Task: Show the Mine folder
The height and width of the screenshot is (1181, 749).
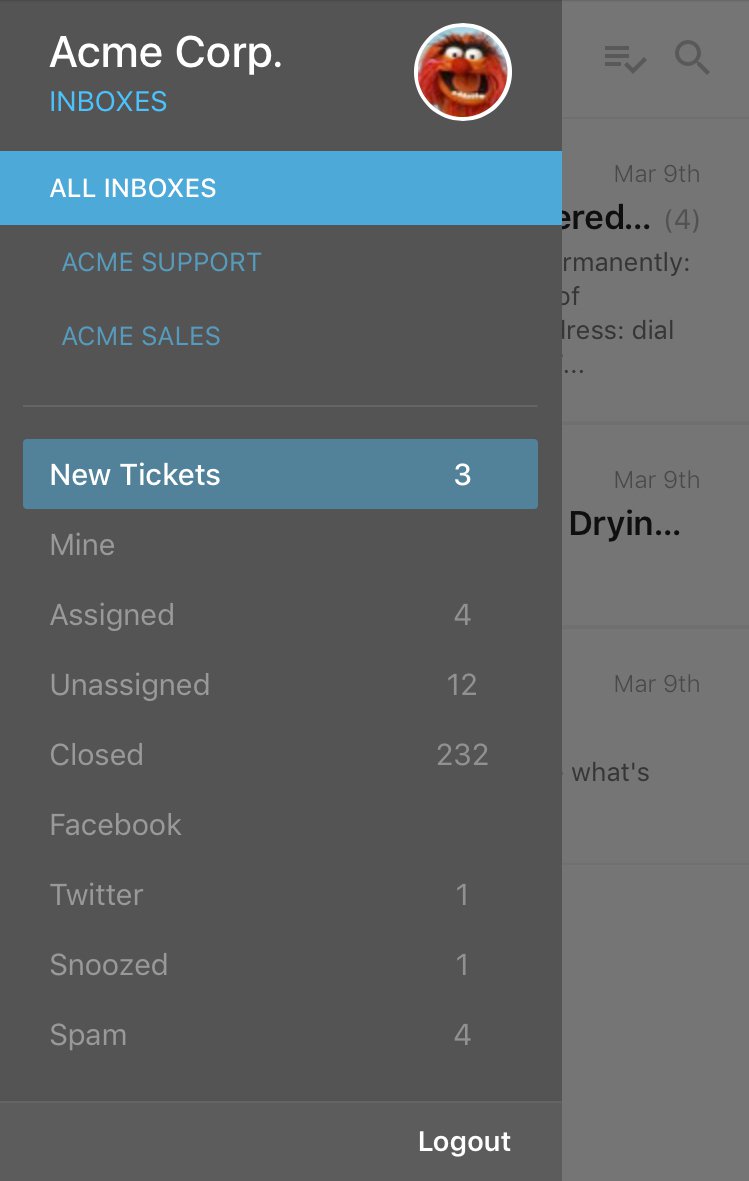Action: pyautogui.click(x=280, y=545)
